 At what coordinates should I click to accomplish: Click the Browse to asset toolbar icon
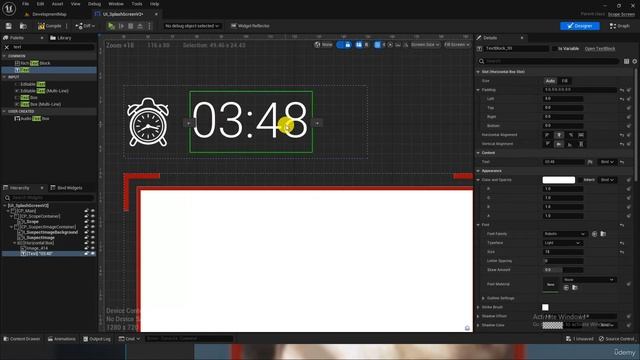tap(23, 26)
